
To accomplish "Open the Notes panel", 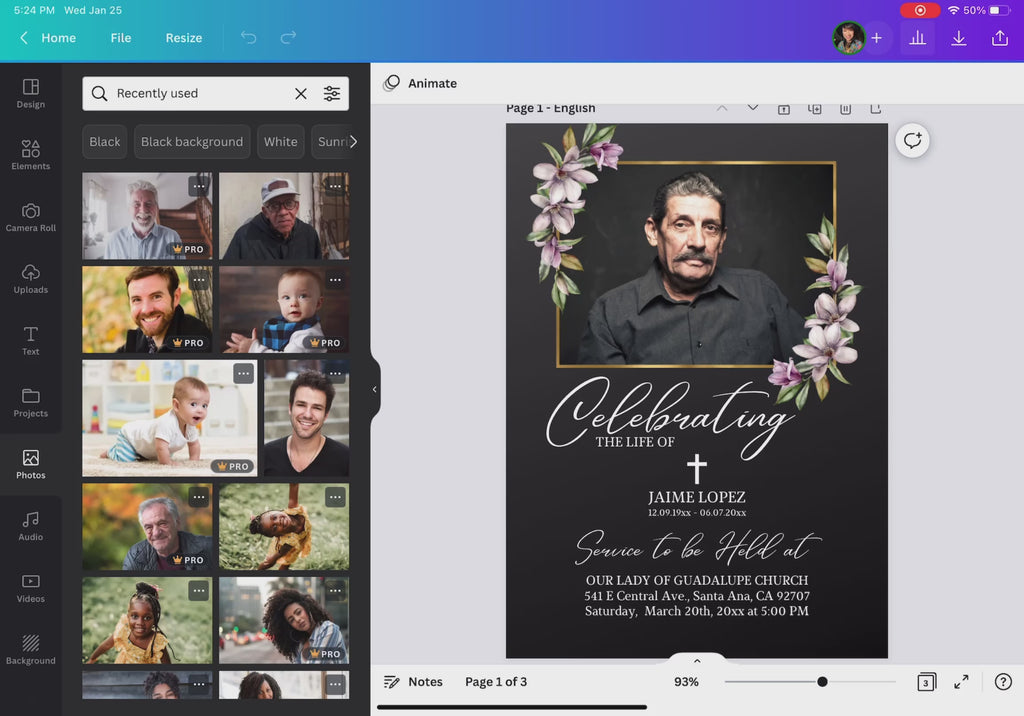I will click(413, 682).
